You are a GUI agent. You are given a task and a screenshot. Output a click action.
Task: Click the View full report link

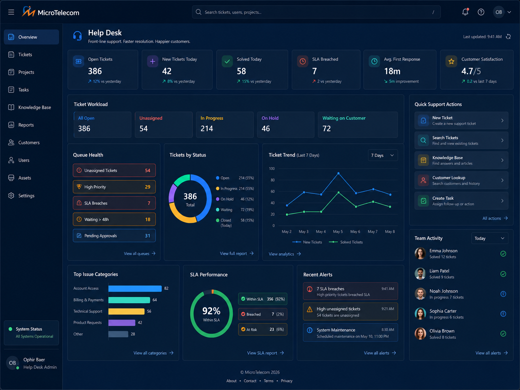coord(237,254)
